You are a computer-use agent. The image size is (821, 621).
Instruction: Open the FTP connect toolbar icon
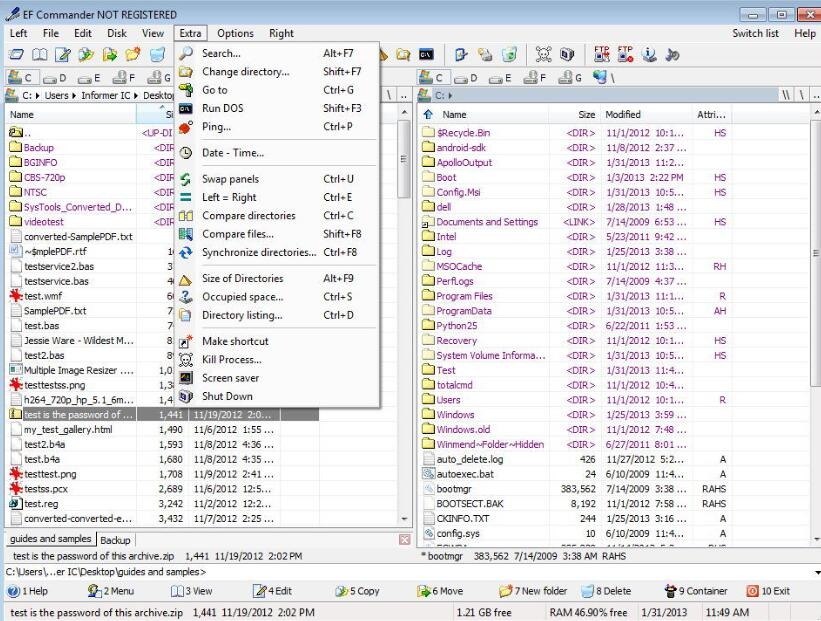click(x=601, y=54)
